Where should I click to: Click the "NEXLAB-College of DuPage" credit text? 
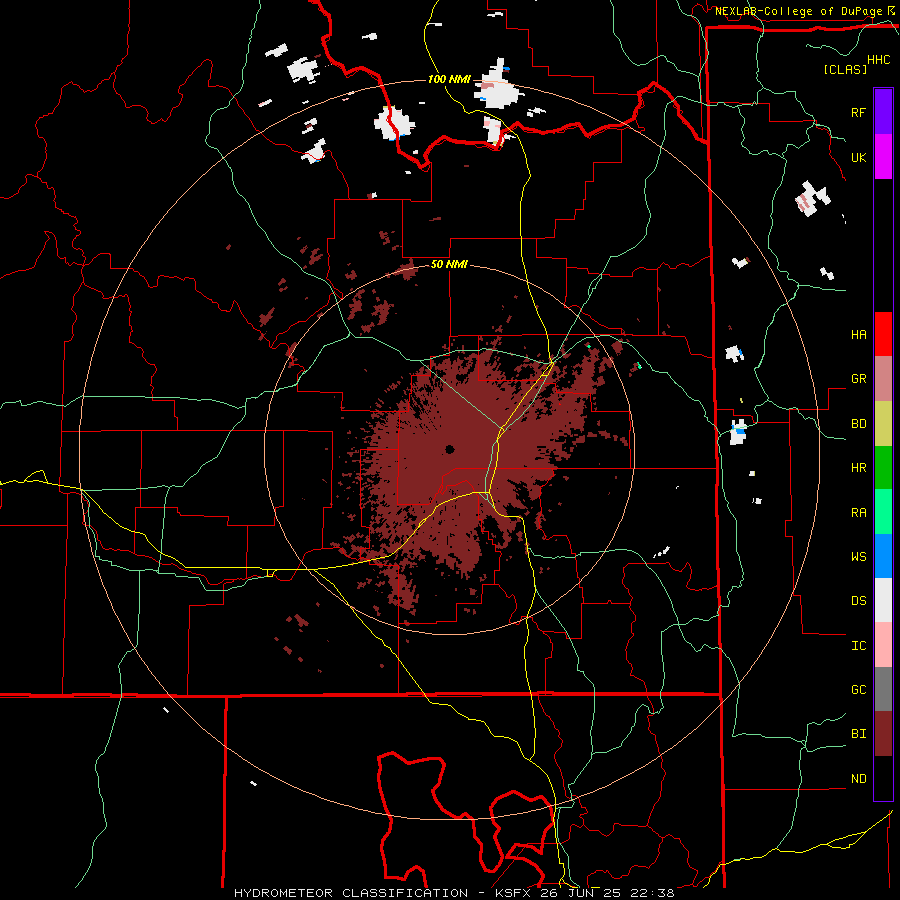pos(798,11)
